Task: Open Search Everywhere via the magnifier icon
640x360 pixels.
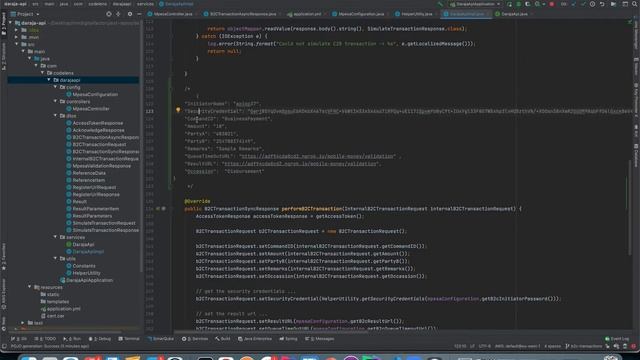Action: (x=635, y=4)
